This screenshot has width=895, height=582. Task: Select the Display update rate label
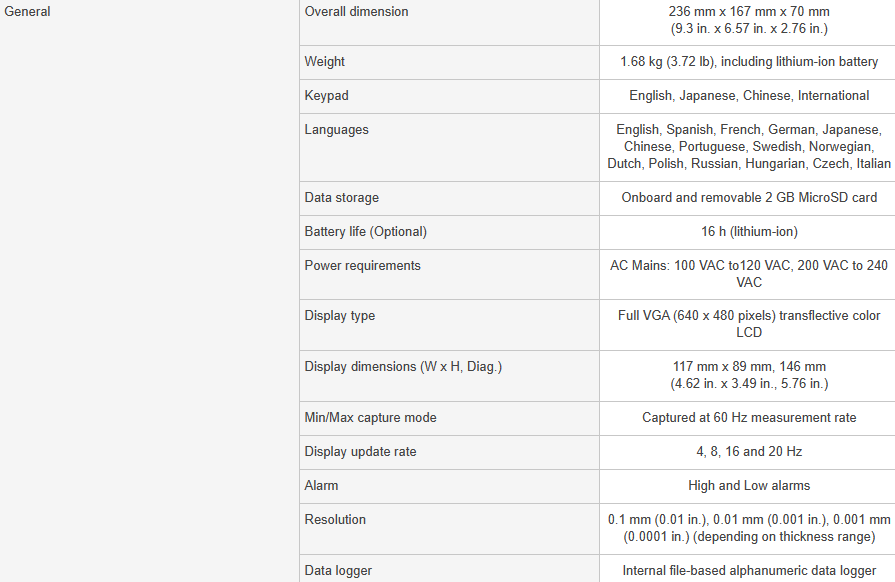(360, 451)
